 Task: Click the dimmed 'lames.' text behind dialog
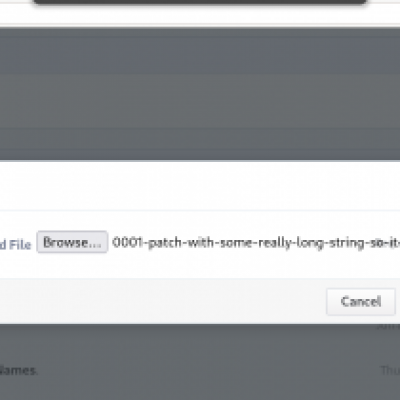click(x=19, y=370)
